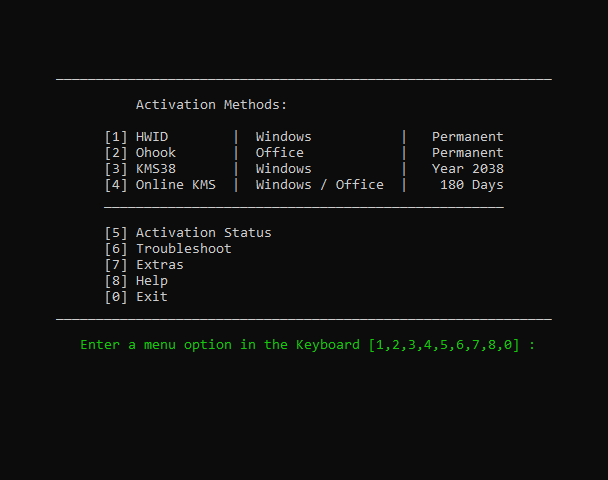
Task: Click 'Windows' in the KMS38 row
Action: (x=283, y=169)
